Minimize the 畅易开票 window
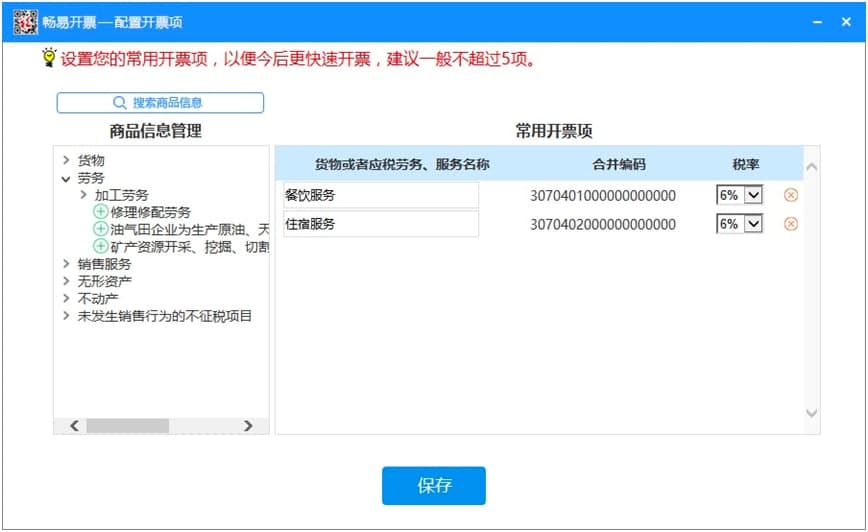This screenshot has height=532, width=868. tap(817, 22)
